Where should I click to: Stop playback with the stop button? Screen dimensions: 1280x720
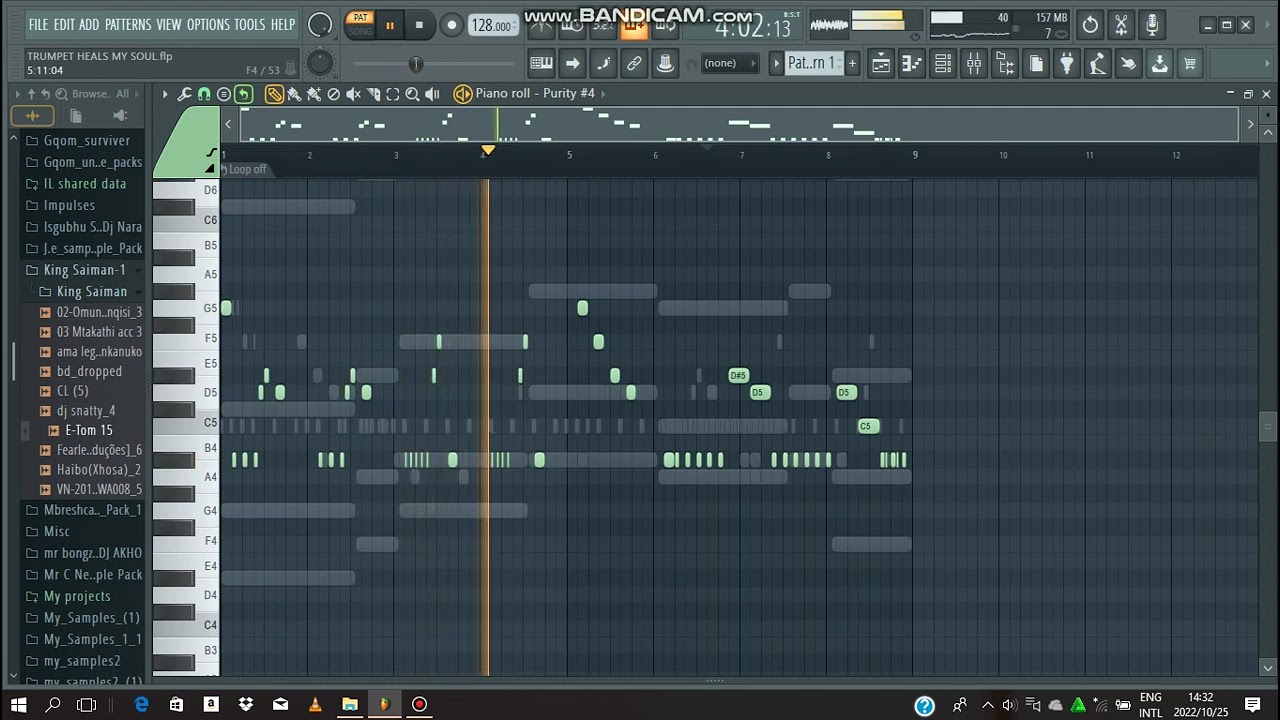(419, 25)
